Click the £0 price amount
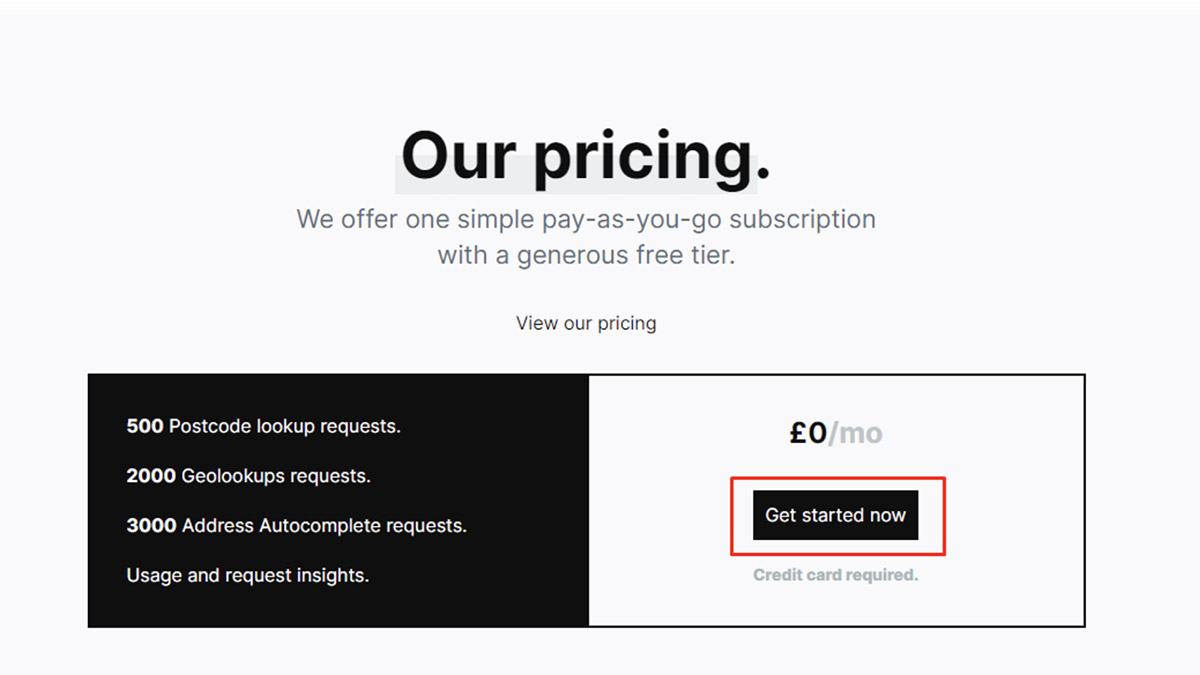Image resolution: width=1200 pixels, height=675 pixels. pyautogui.click(x=808, y=433)
